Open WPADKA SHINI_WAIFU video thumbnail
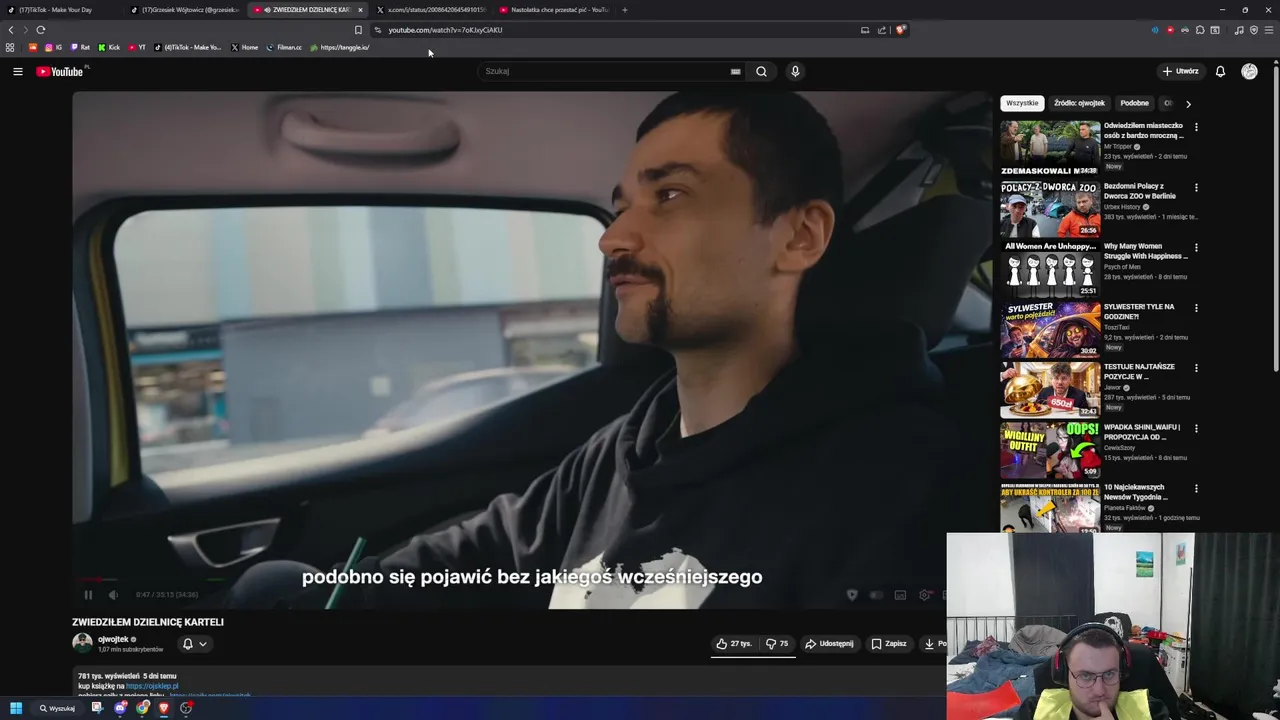The height and width of the screenshot is (720, 1280). pyautogui.click(x=1050, y=449)
